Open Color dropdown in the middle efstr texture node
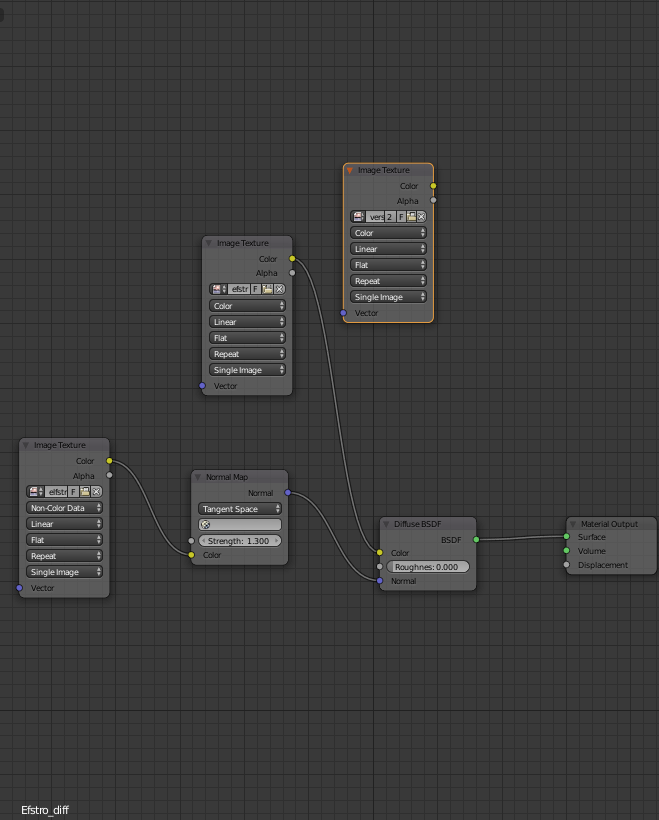Screen dimensions: 659x820 (x=247, y=305)
